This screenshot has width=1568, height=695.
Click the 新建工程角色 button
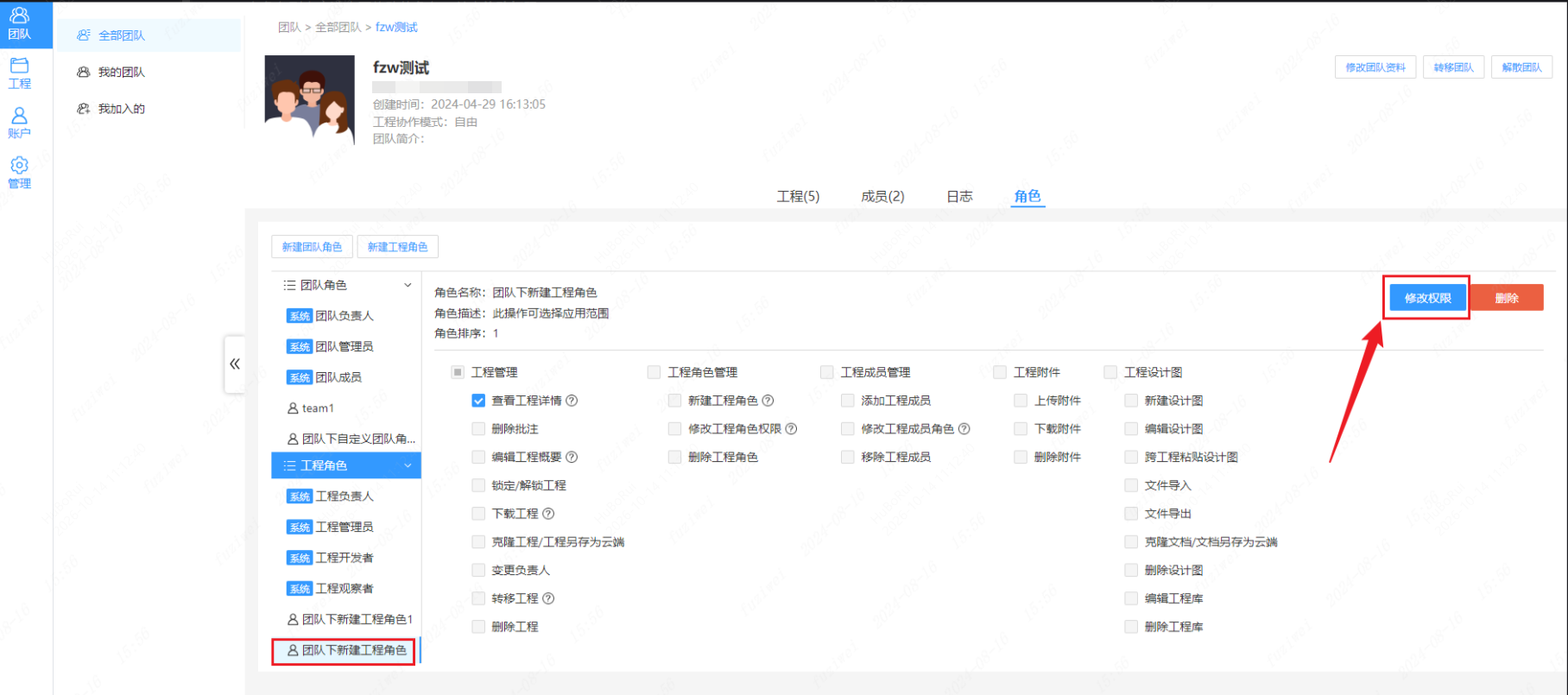coord(397,247)
